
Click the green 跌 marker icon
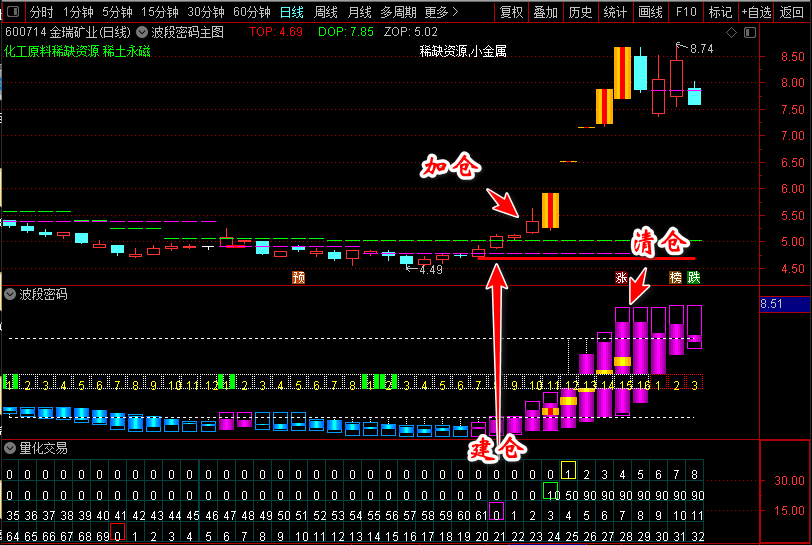point(694,277)
